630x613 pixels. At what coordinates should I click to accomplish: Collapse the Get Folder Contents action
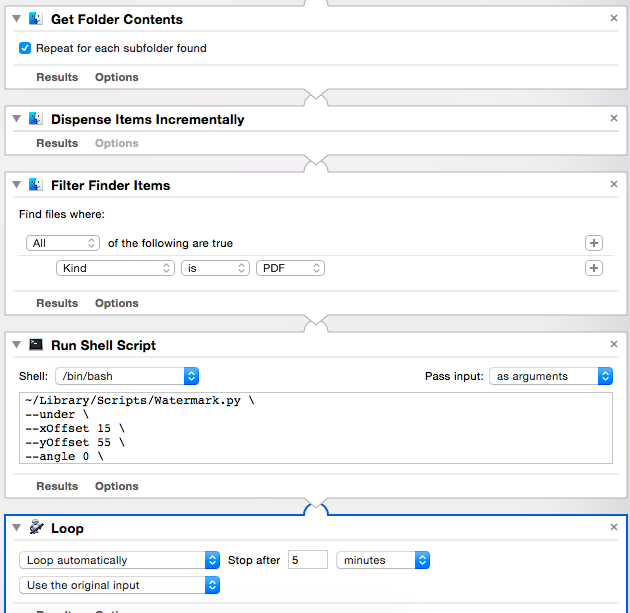click(x=17, y=19)
